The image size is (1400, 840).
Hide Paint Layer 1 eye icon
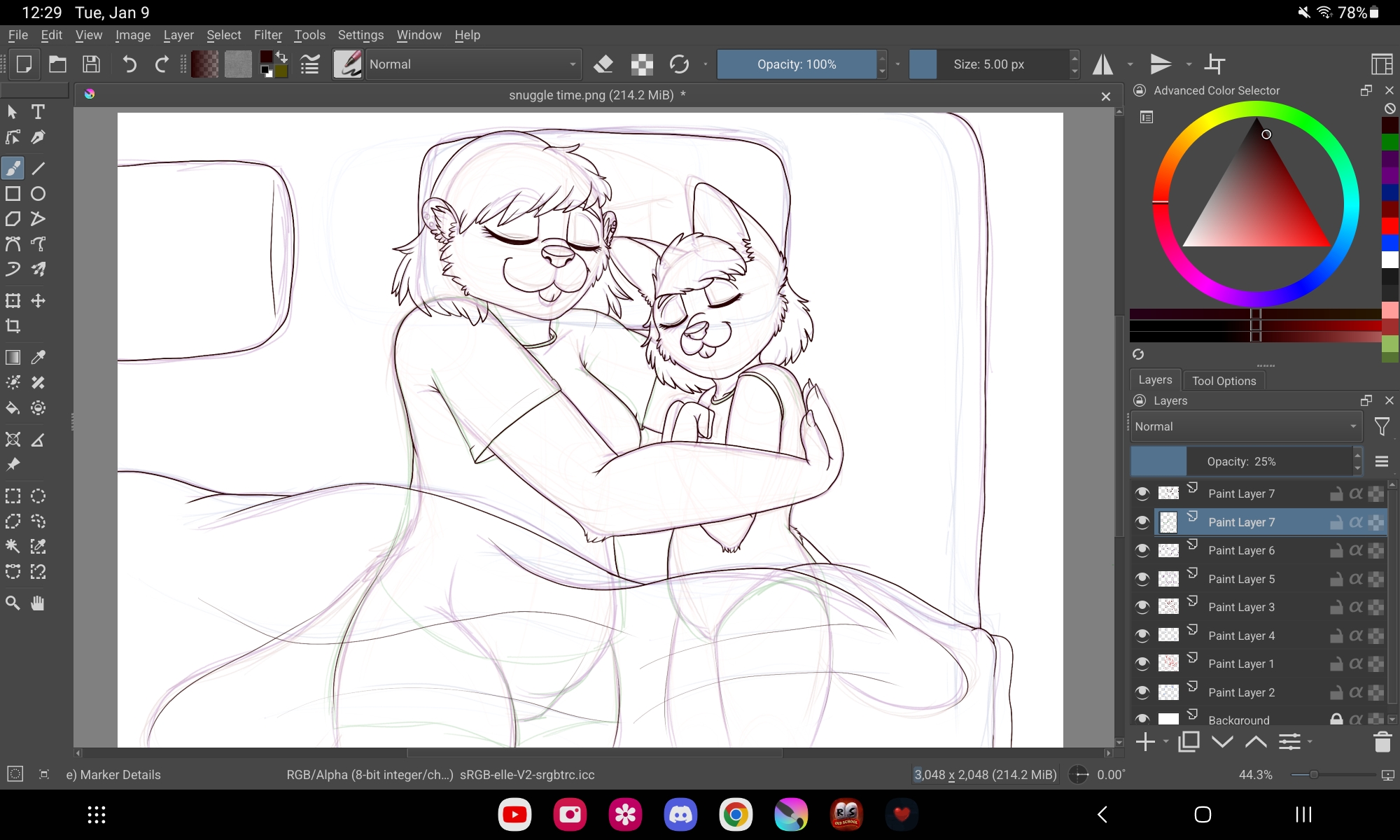(1142, 664)
